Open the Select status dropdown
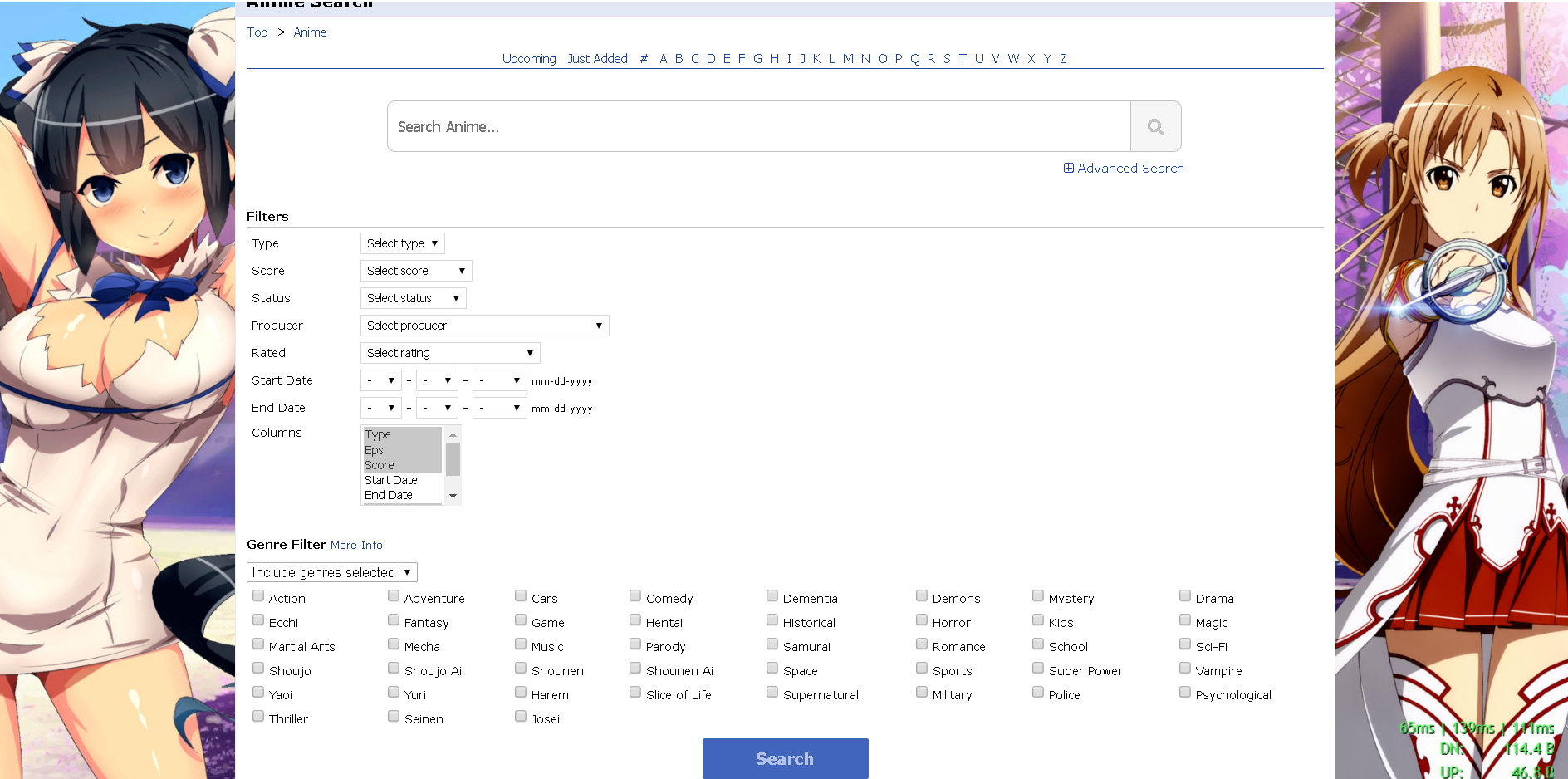1568x779 pixels. [414, 298]
